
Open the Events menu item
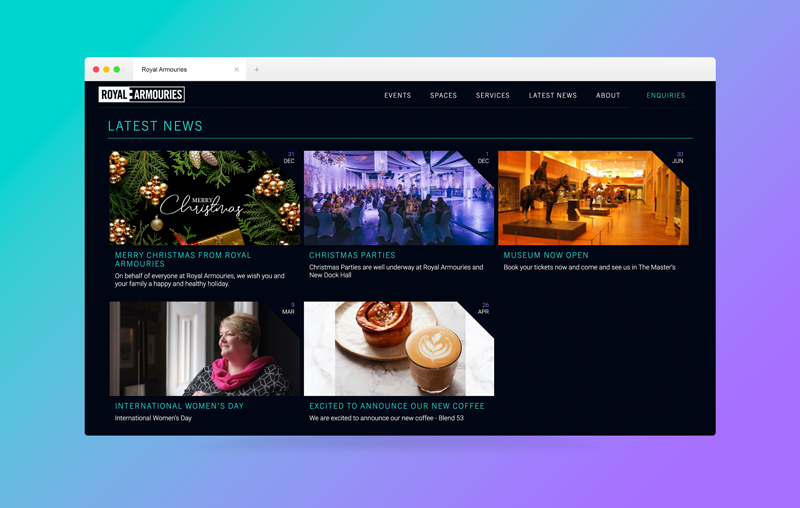397,95
